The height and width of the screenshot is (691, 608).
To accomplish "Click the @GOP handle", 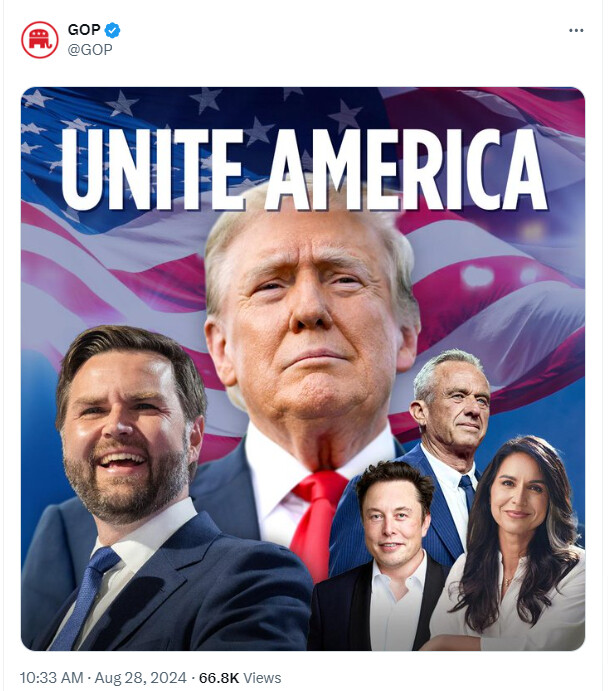I will (90, 49).
